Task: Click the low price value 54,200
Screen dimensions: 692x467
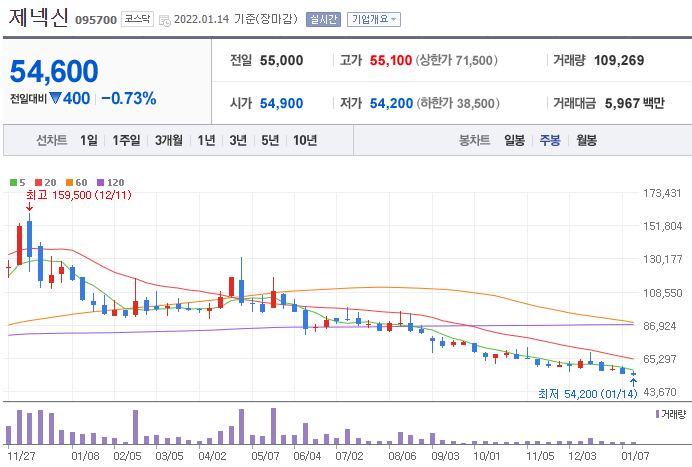Action: click(391, 103)
